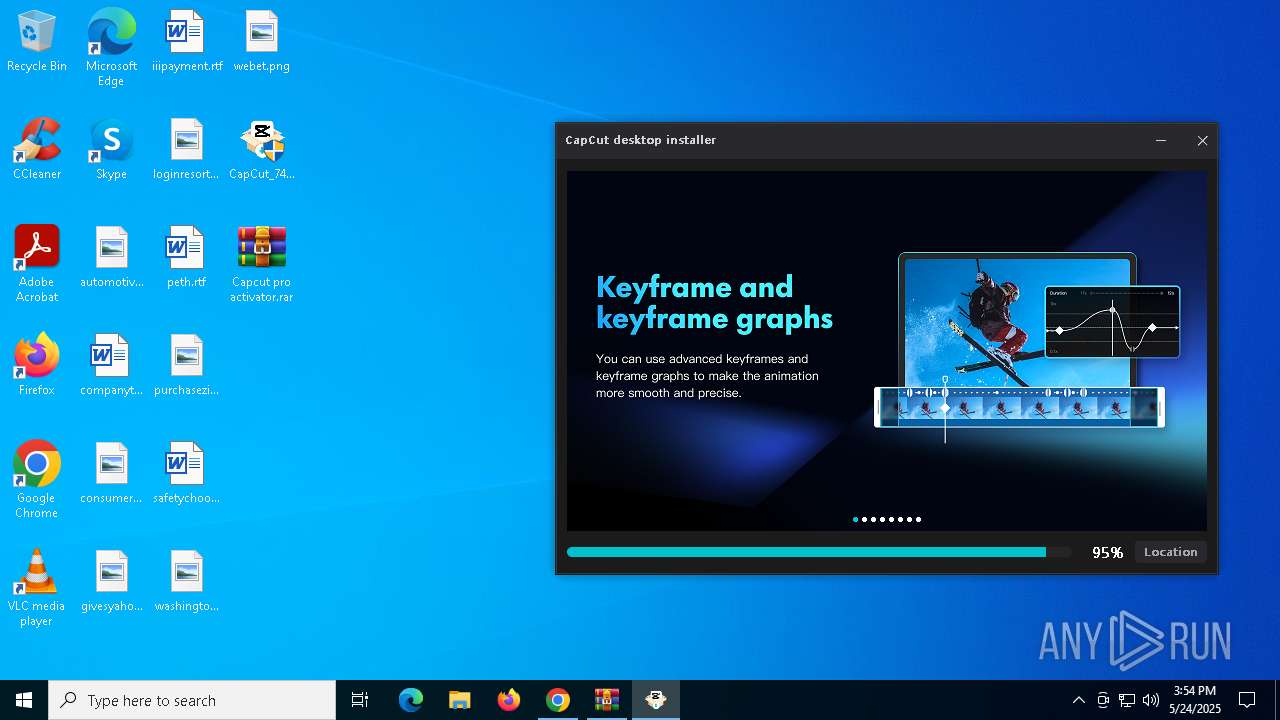Open Edge from the taskbar
Viewport: 1280px width, 720px height.
(x=411, y=700)
